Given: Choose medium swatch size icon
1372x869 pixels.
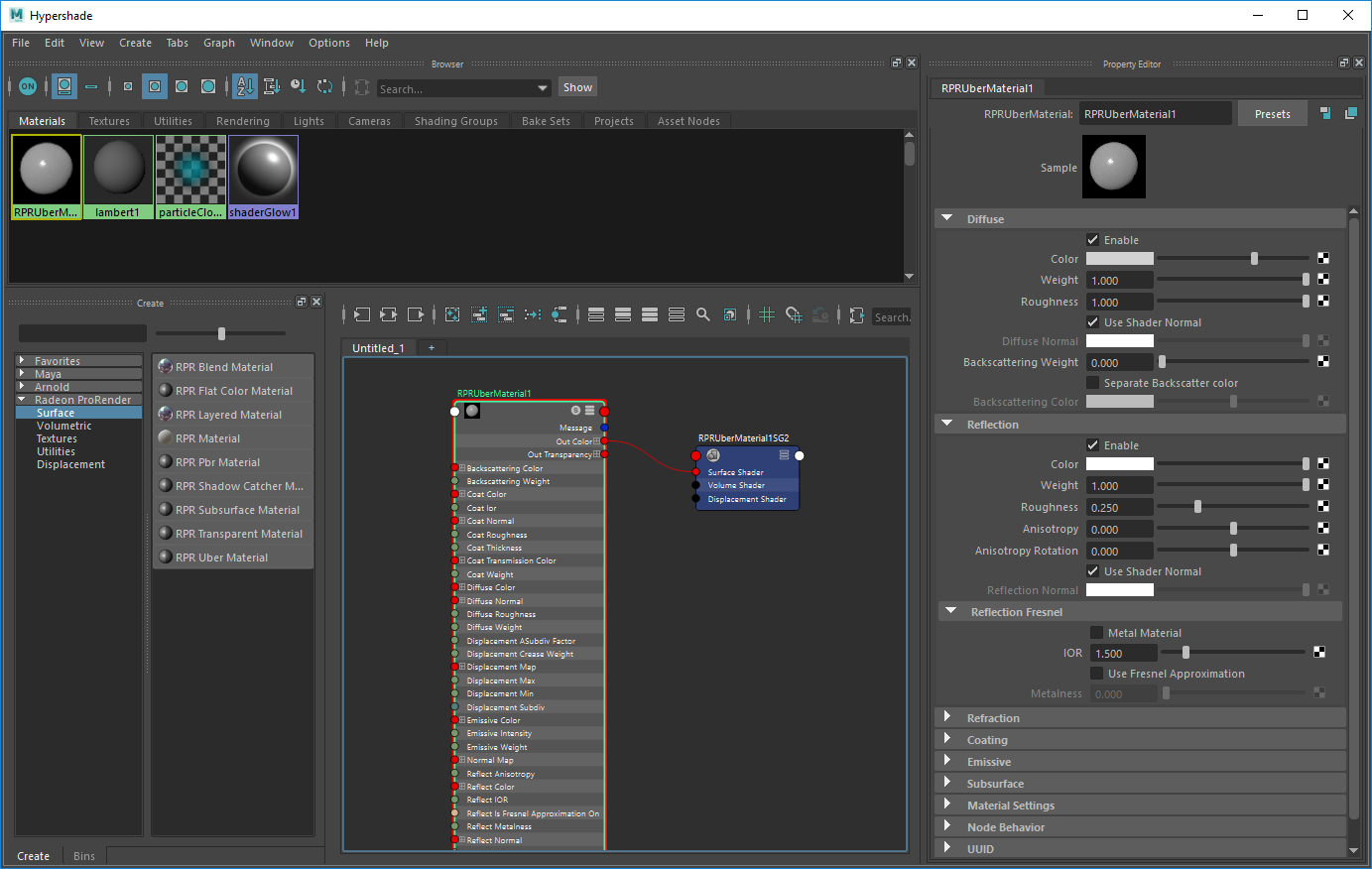Looking at the screenshot, I should [x=155, y=86].
